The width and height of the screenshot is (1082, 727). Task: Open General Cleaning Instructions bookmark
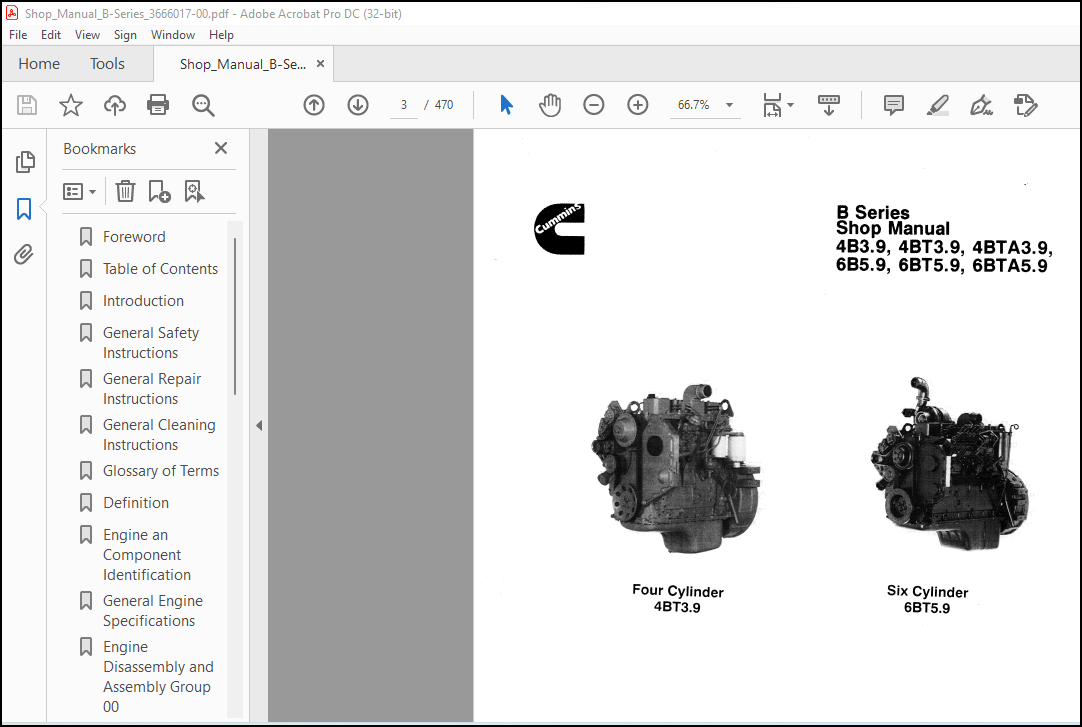click(x=159, y=435)
